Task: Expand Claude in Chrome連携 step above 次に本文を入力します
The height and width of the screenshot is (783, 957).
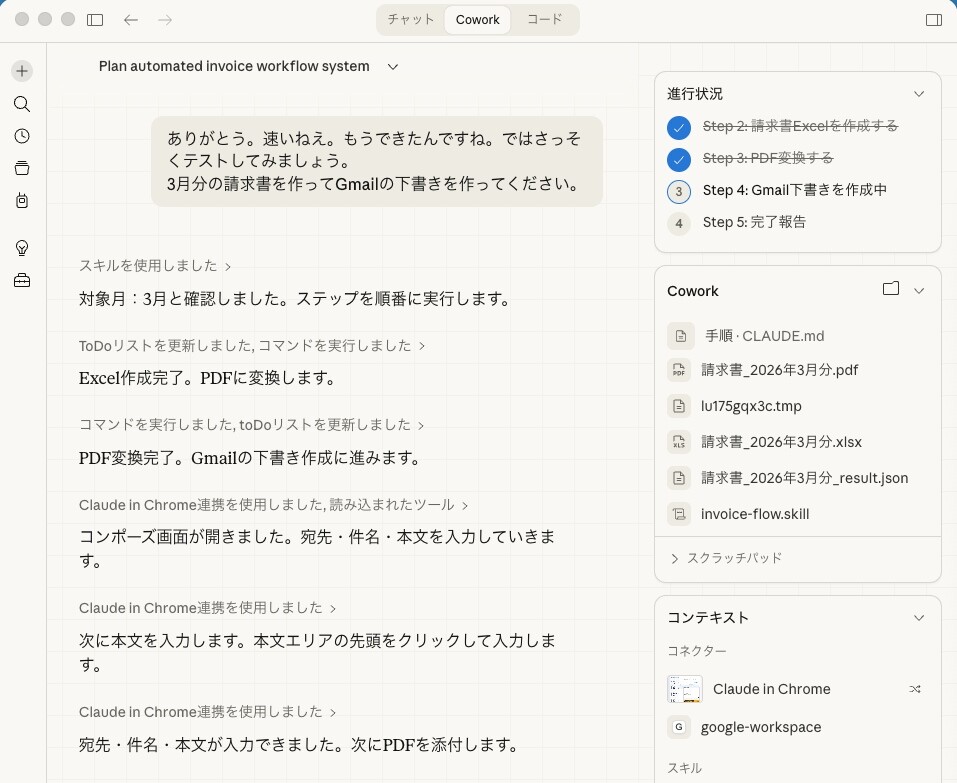Action: [x=207, y=608]
